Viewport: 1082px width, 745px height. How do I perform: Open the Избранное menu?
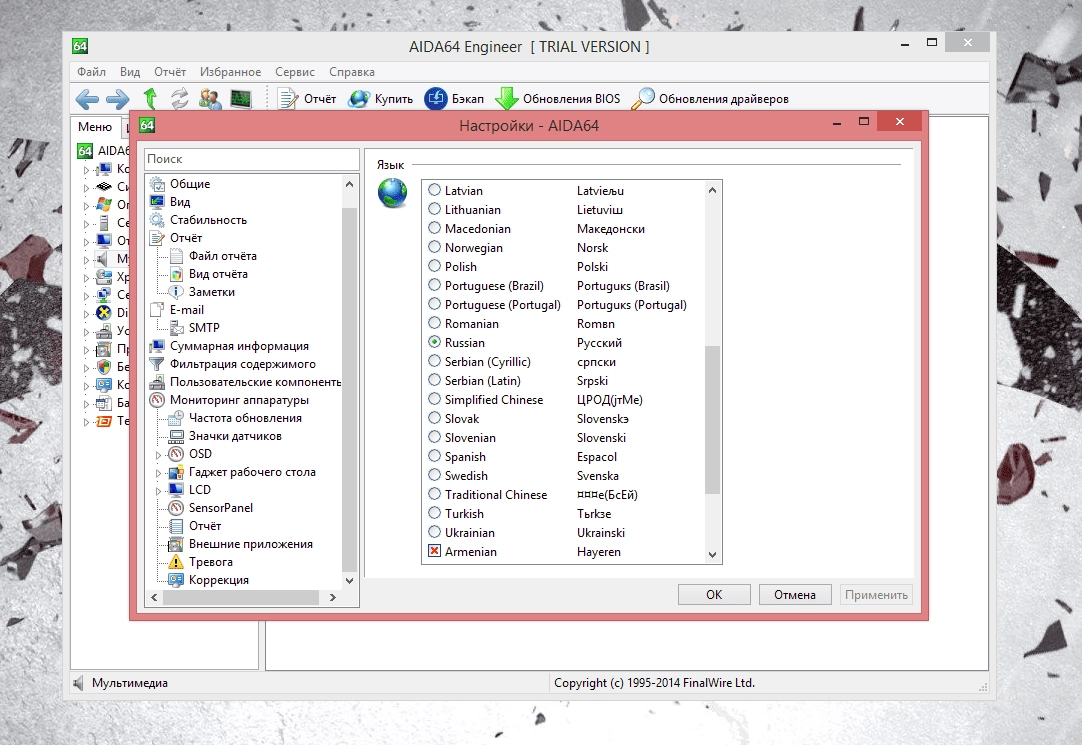click(230, 72)
